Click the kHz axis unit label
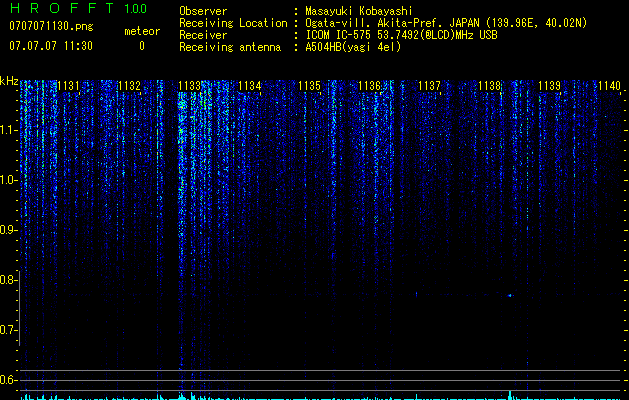Image resolution: width=629 pixels, height=400 pixels. coord(9,81)
